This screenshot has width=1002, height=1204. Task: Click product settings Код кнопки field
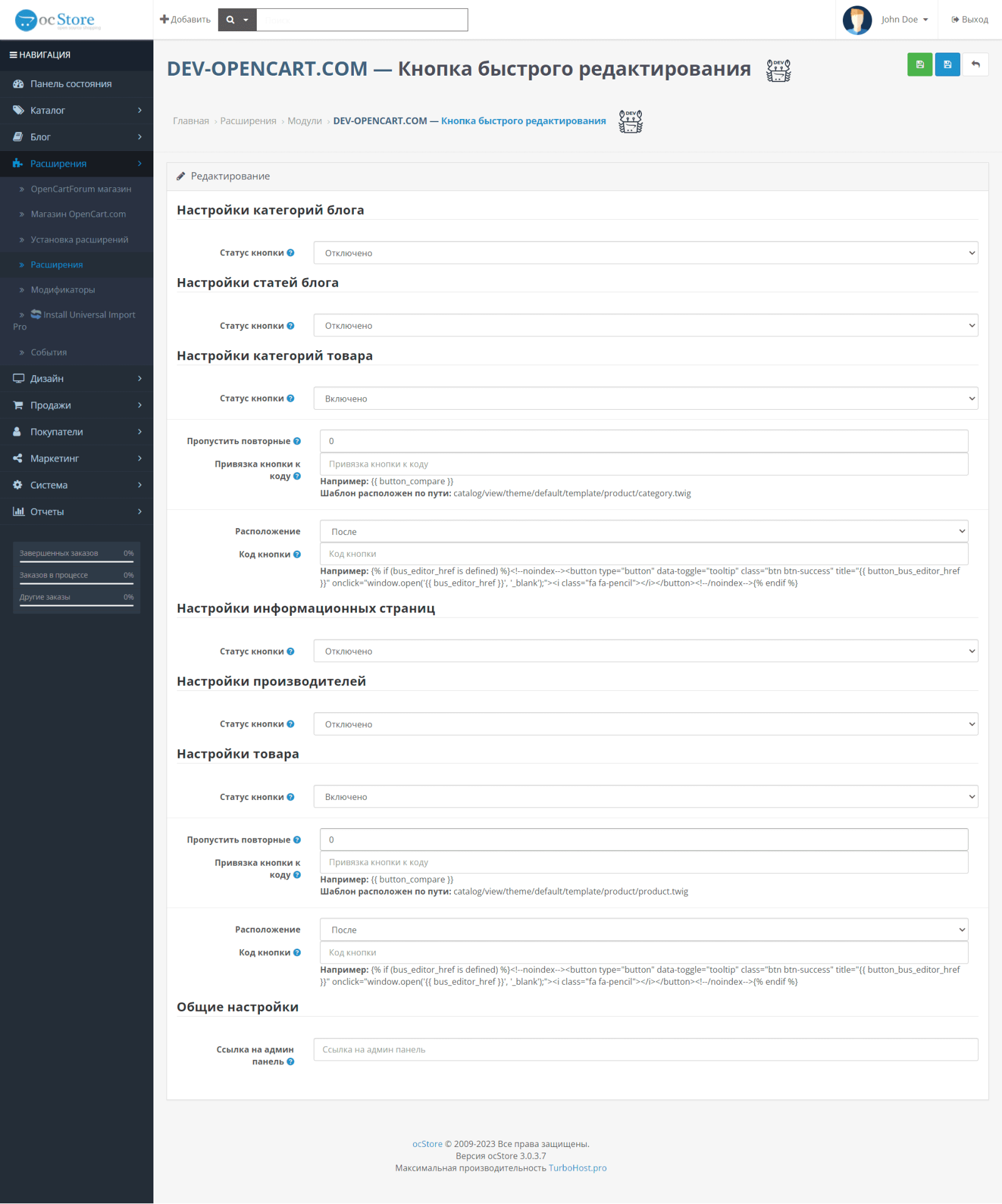pyautogui.click(x=644, y=953)
